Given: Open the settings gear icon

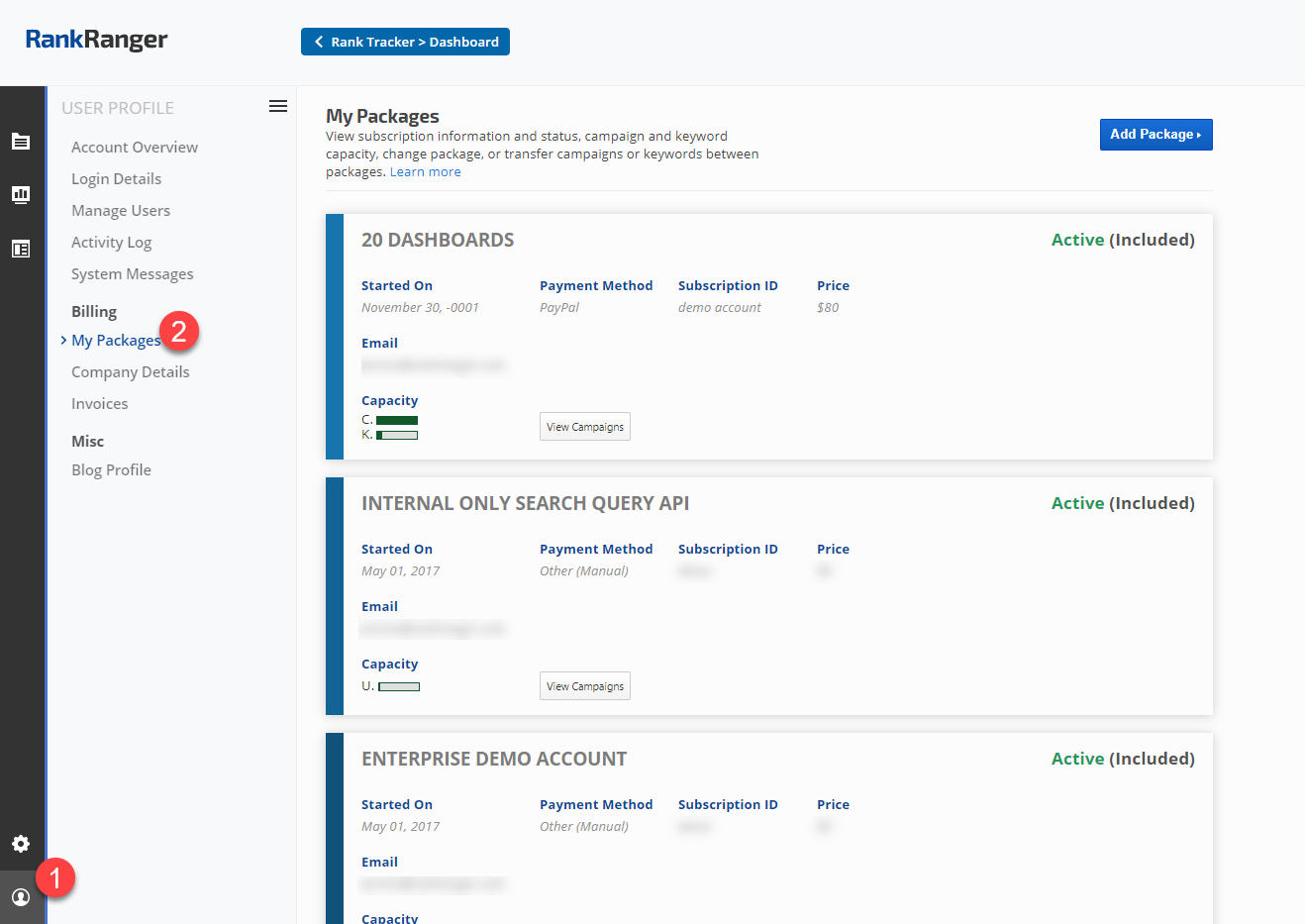Looking at the screenshot, I should coord(21,844).
